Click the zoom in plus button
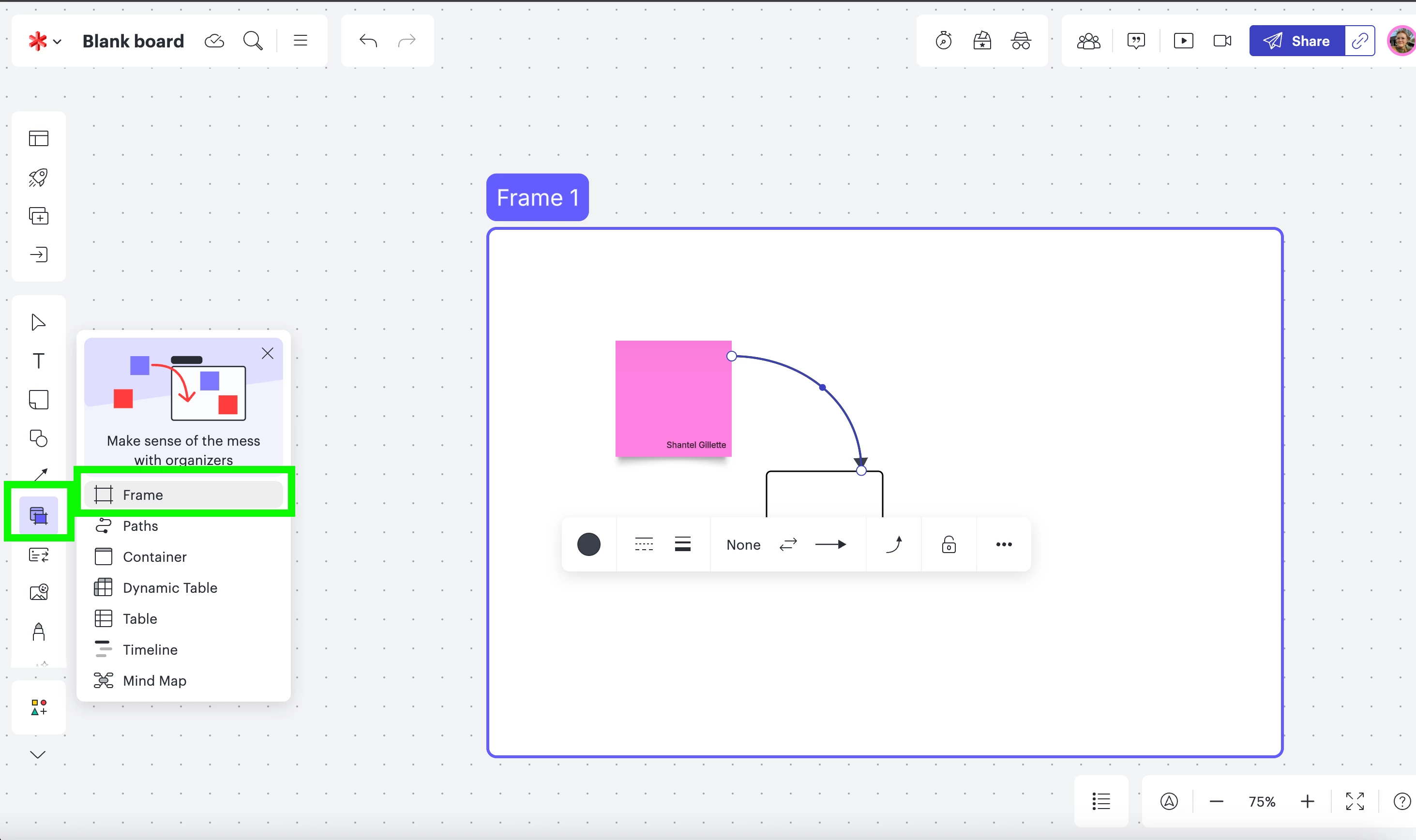This screenshot has width=1416, height=840. pos(1307,801)
